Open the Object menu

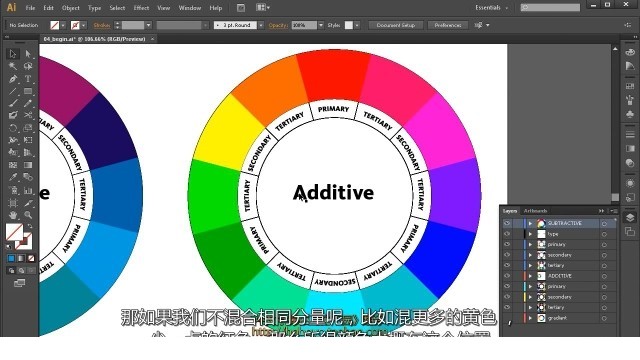click(x=71, y=8)
